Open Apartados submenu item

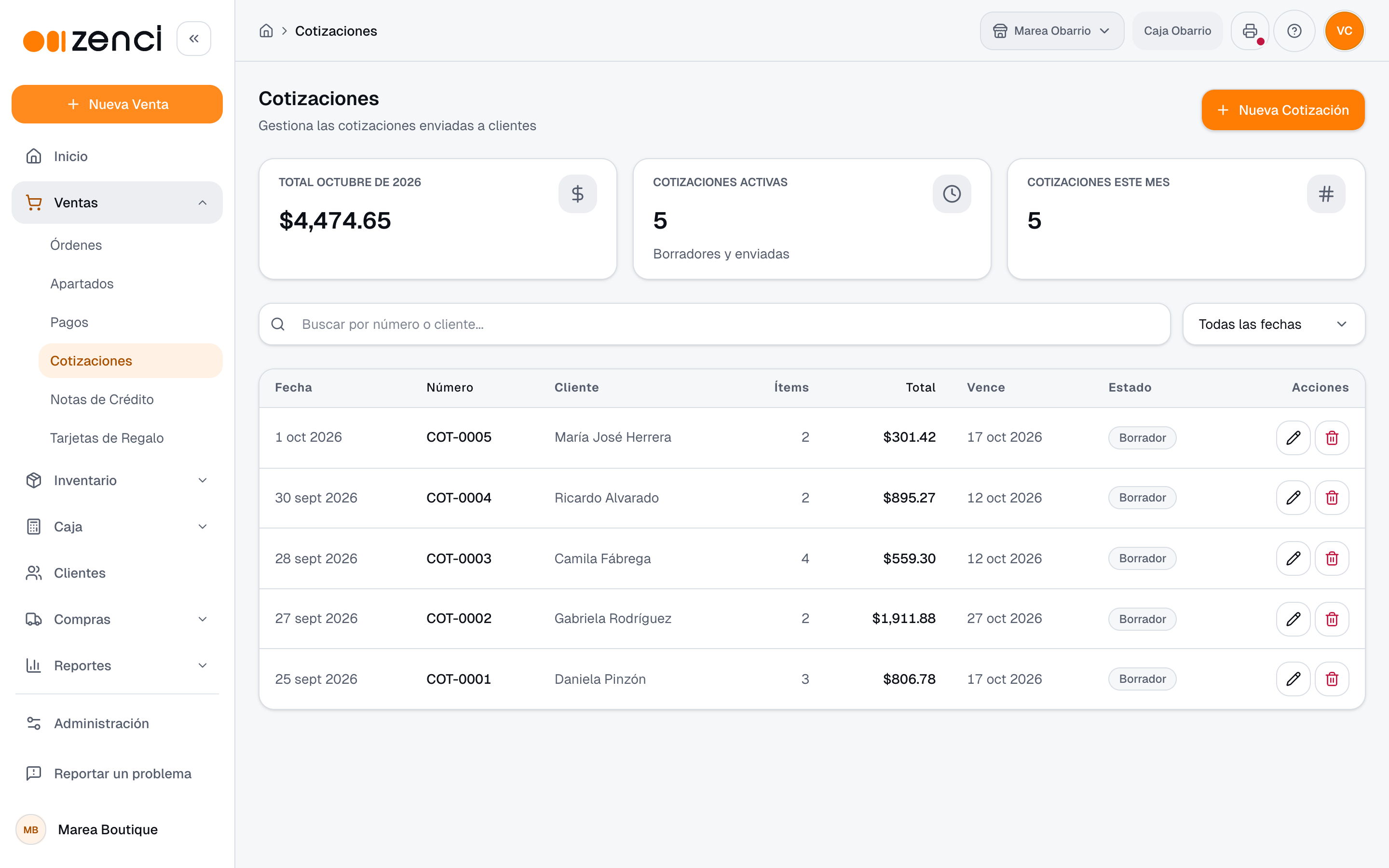click(130, 284)
